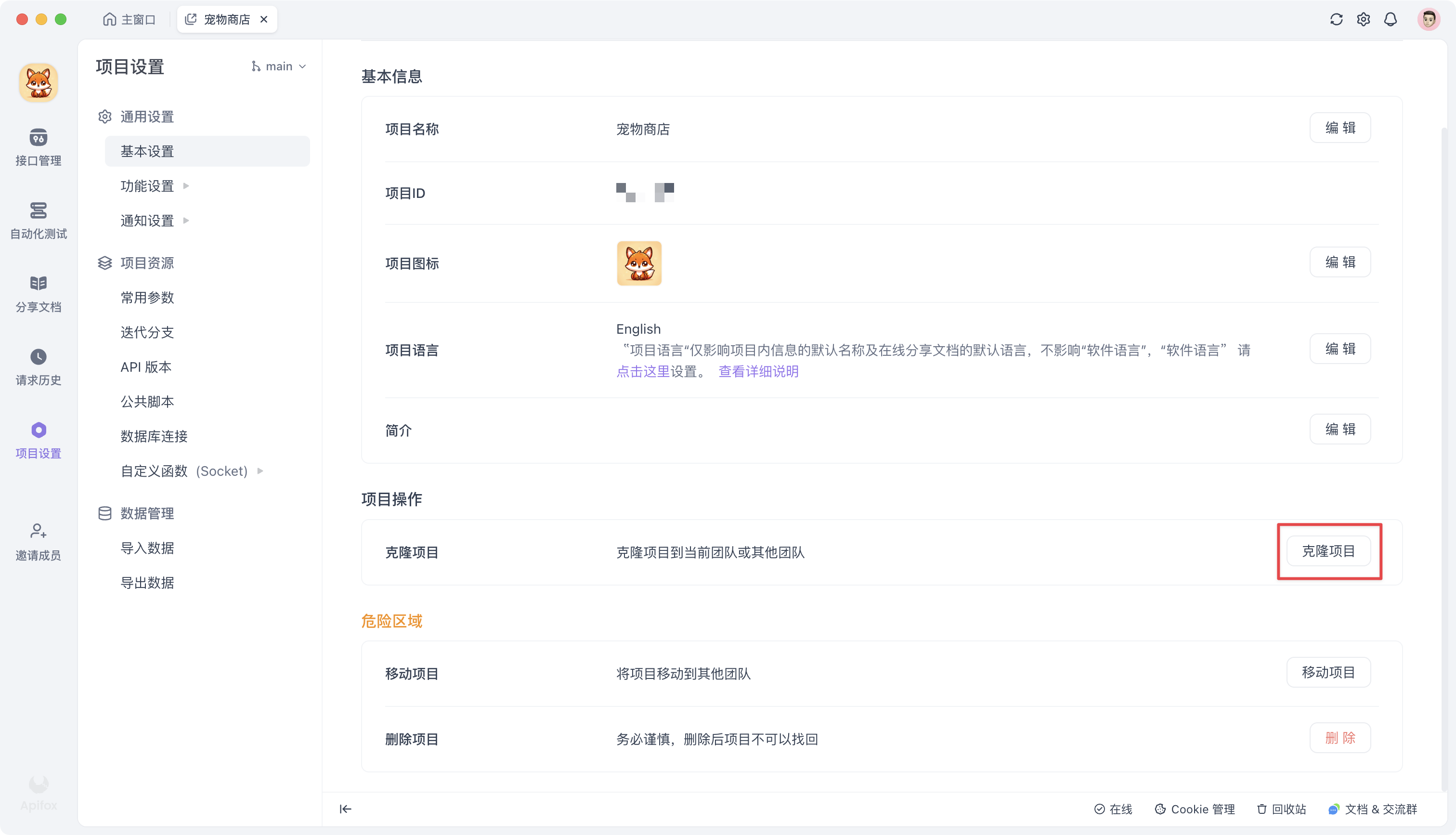The image size is (1456, 835).
Task: Open 分享文档 from the sidebar
Action: pos(38,292)
